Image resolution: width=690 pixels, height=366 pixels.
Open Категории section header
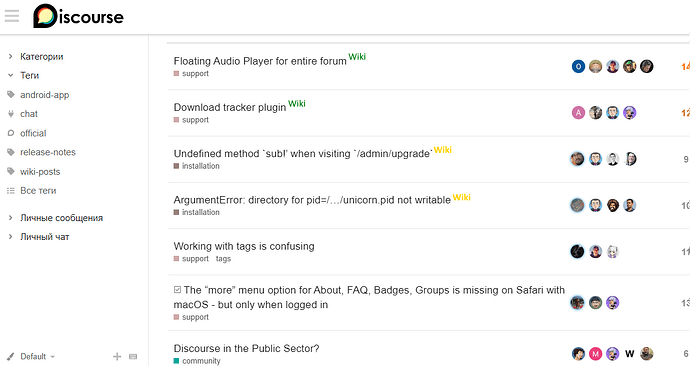[42, 56]
